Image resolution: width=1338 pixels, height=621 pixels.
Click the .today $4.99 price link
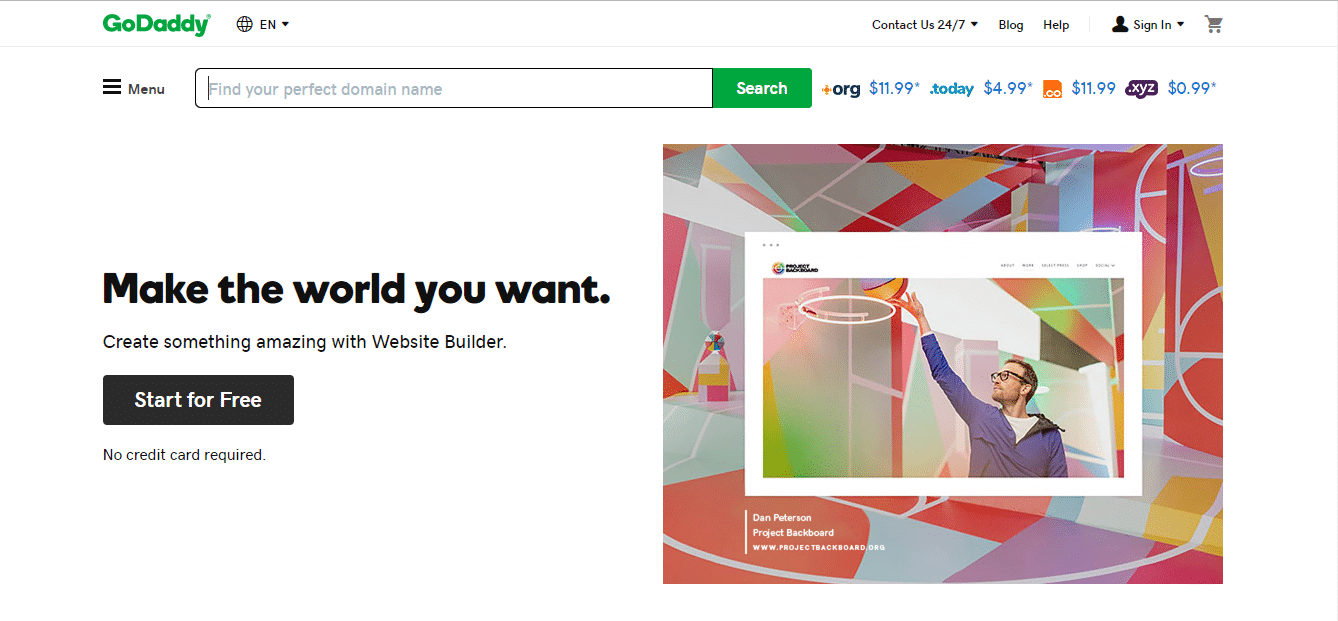pos(1008,88)
